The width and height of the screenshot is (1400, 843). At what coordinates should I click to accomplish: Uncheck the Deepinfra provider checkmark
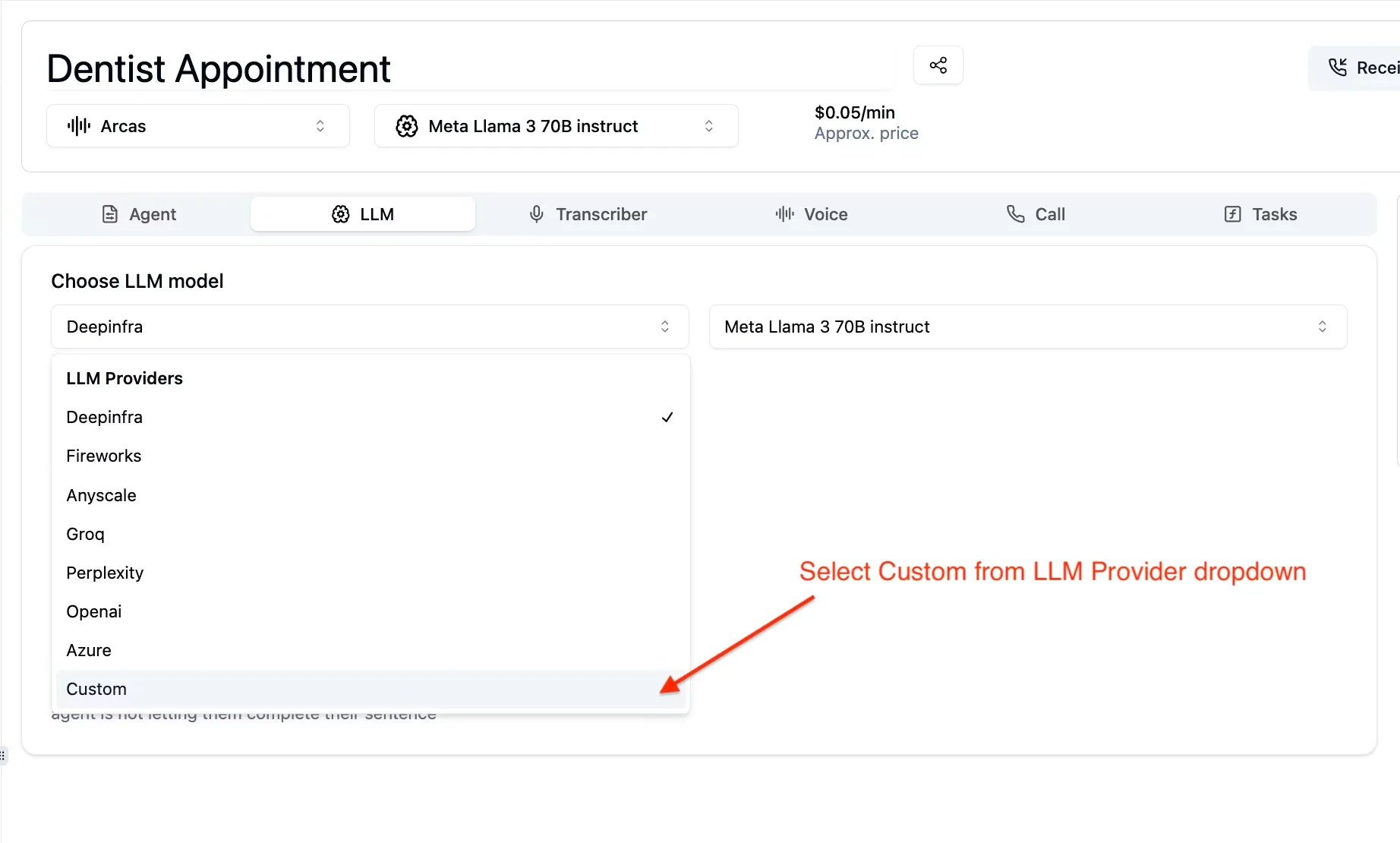coord(667,417)
